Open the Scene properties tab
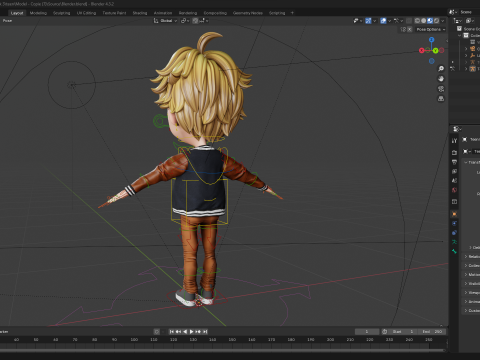This screenshot has height=360, width=480. tap(454, 181)
